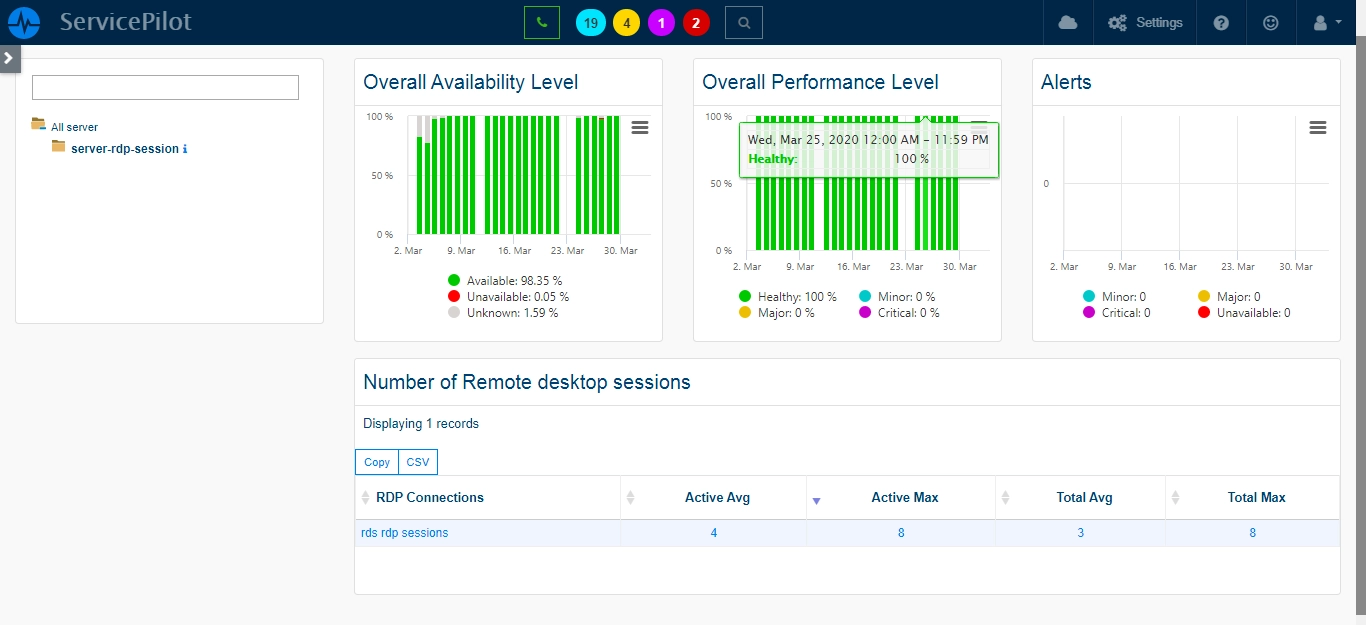Open the Alerts chart hamburger menu
This screenshot has width=1366, height=625.
point(1318,127)
